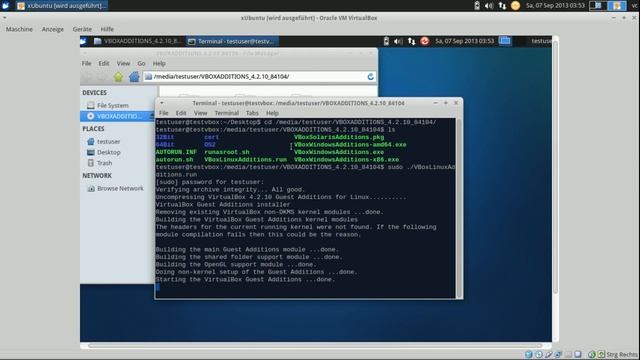Click the VirtualBox horizontal scrollbar
640x360 pixels.
(x=315, y=346)
